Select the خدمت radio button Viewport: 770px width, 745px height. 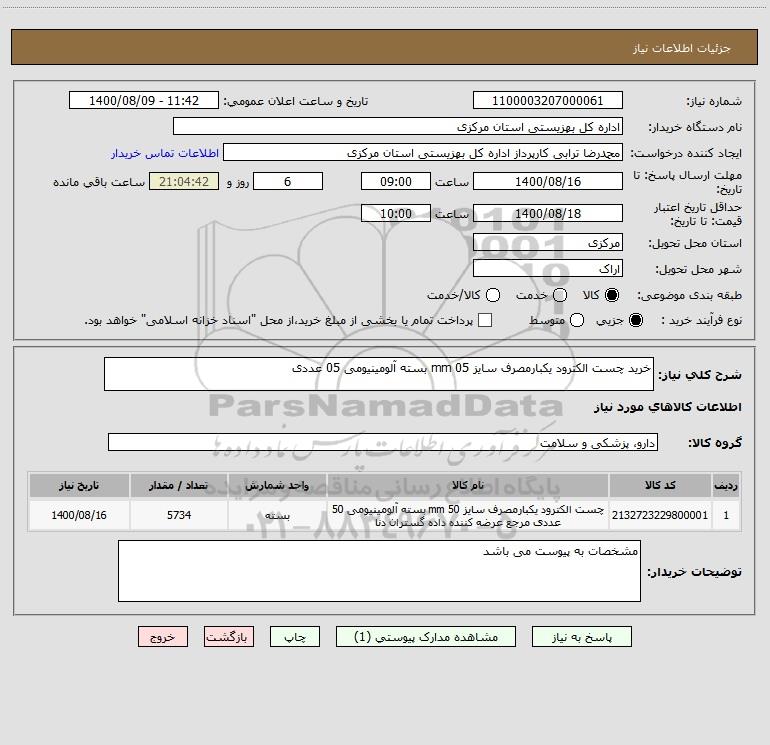(x=560, y=295)
